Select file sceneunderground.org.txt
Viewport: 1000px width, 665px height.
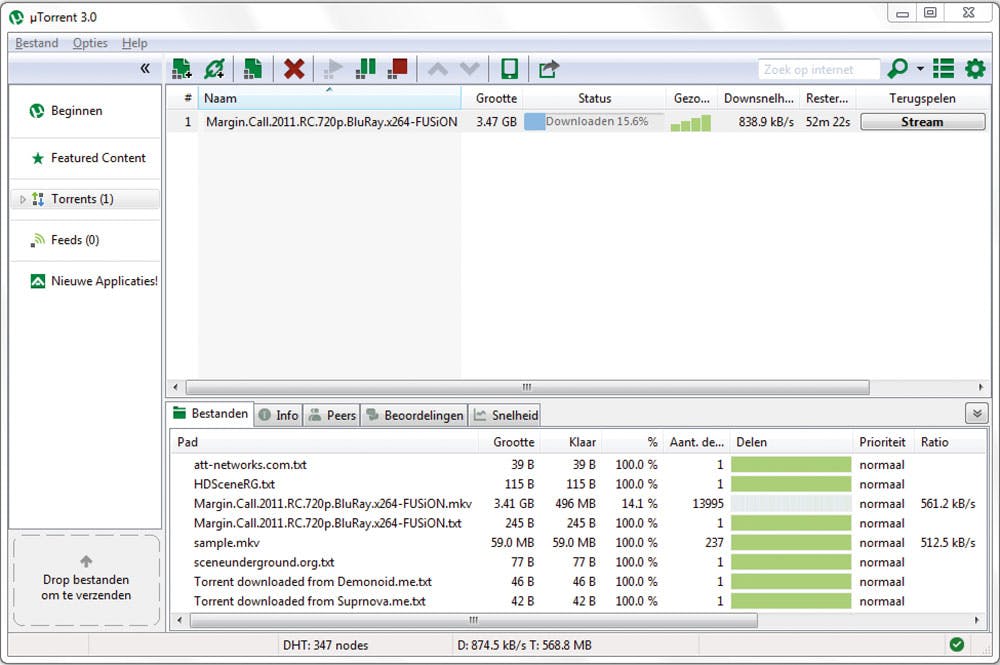263,562
